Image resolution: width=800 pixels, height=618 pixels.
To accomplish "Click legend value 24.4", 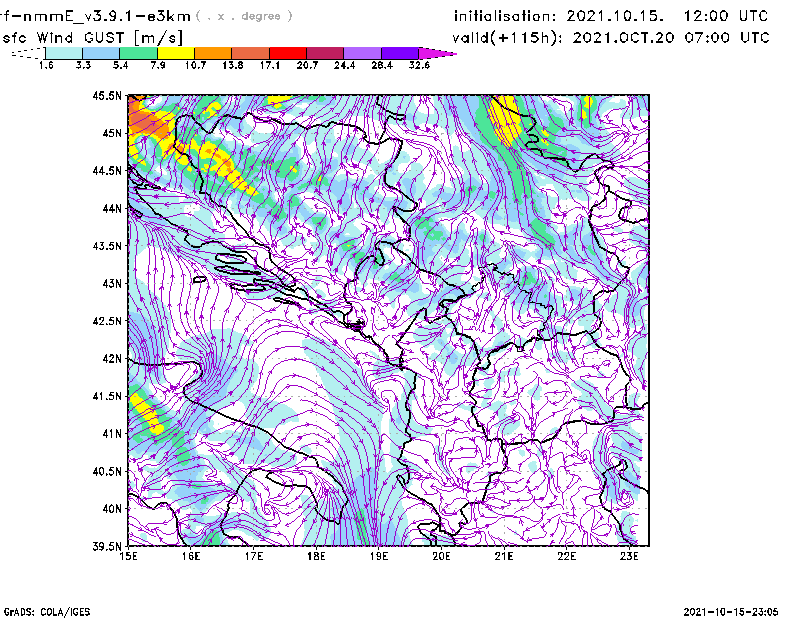I will pos(344,65).
